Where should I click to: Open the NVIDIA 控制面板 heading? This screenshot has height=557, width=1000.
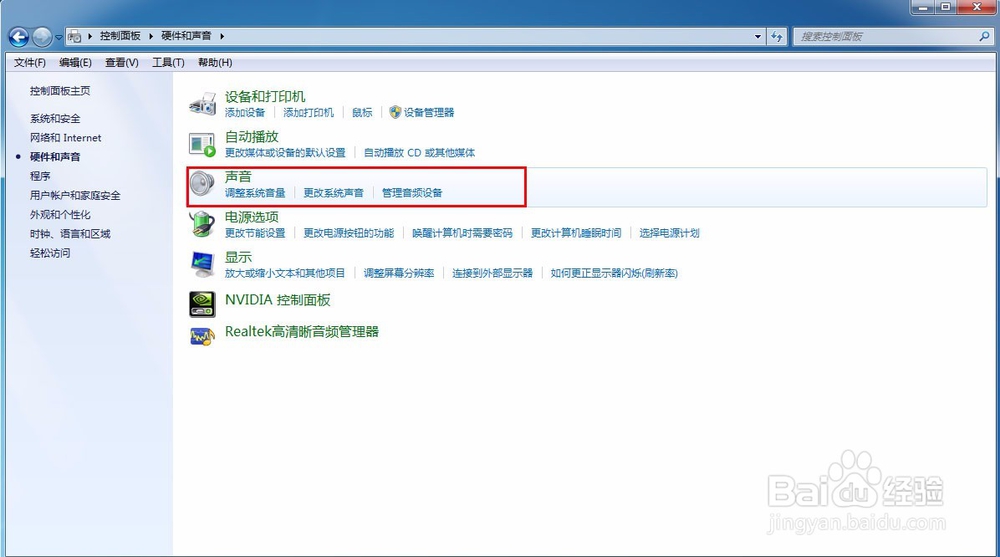[278, 300]
